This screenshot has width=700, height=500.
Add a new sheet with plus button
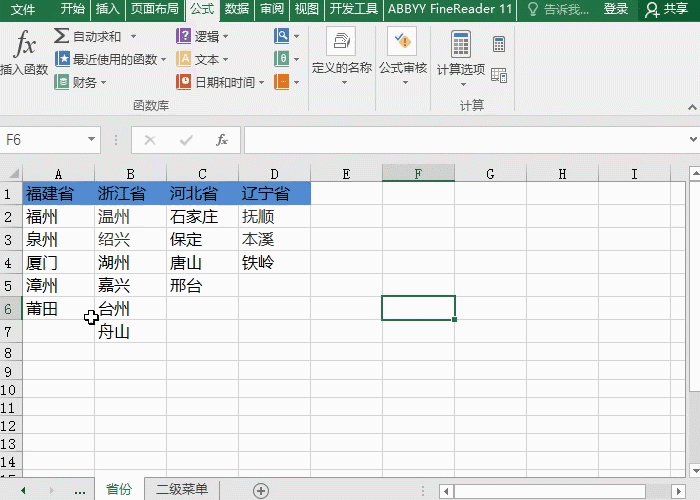coord(261,491)
